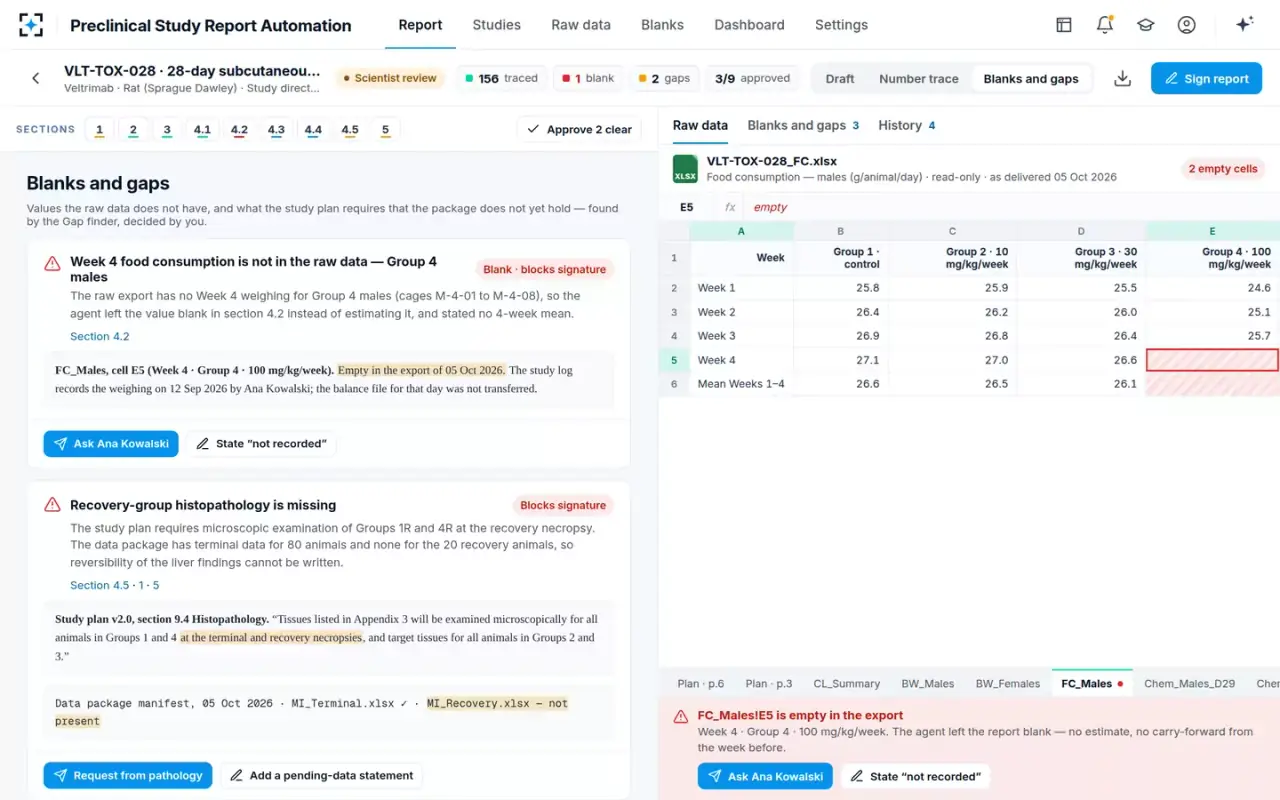Select column header E

click(x=1212, y=231)
